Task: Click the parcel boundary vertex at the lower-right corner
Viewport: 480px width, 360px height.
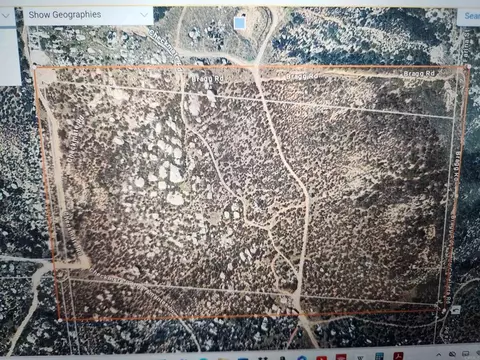Action: click(x=444, y=311)
